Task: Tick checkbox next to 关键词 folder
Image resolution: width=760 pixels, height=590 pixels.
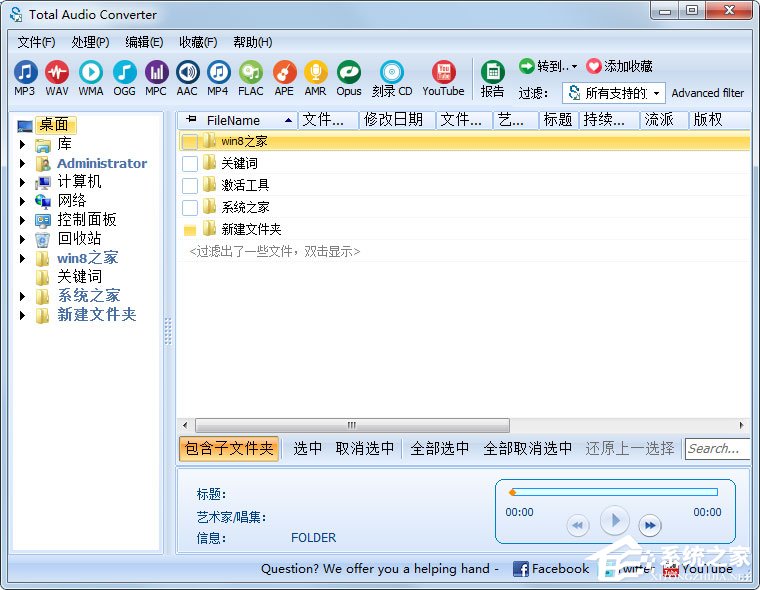Action: 190,163
